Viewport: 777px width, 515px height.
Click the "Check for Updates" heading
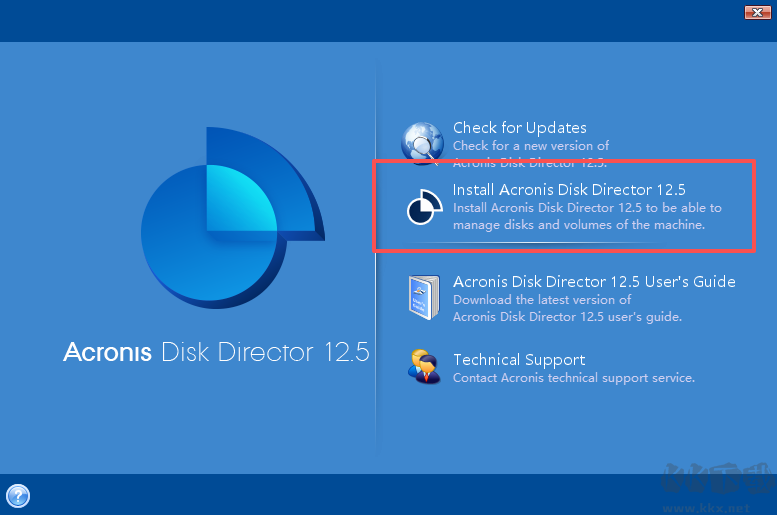click(520, 128)
